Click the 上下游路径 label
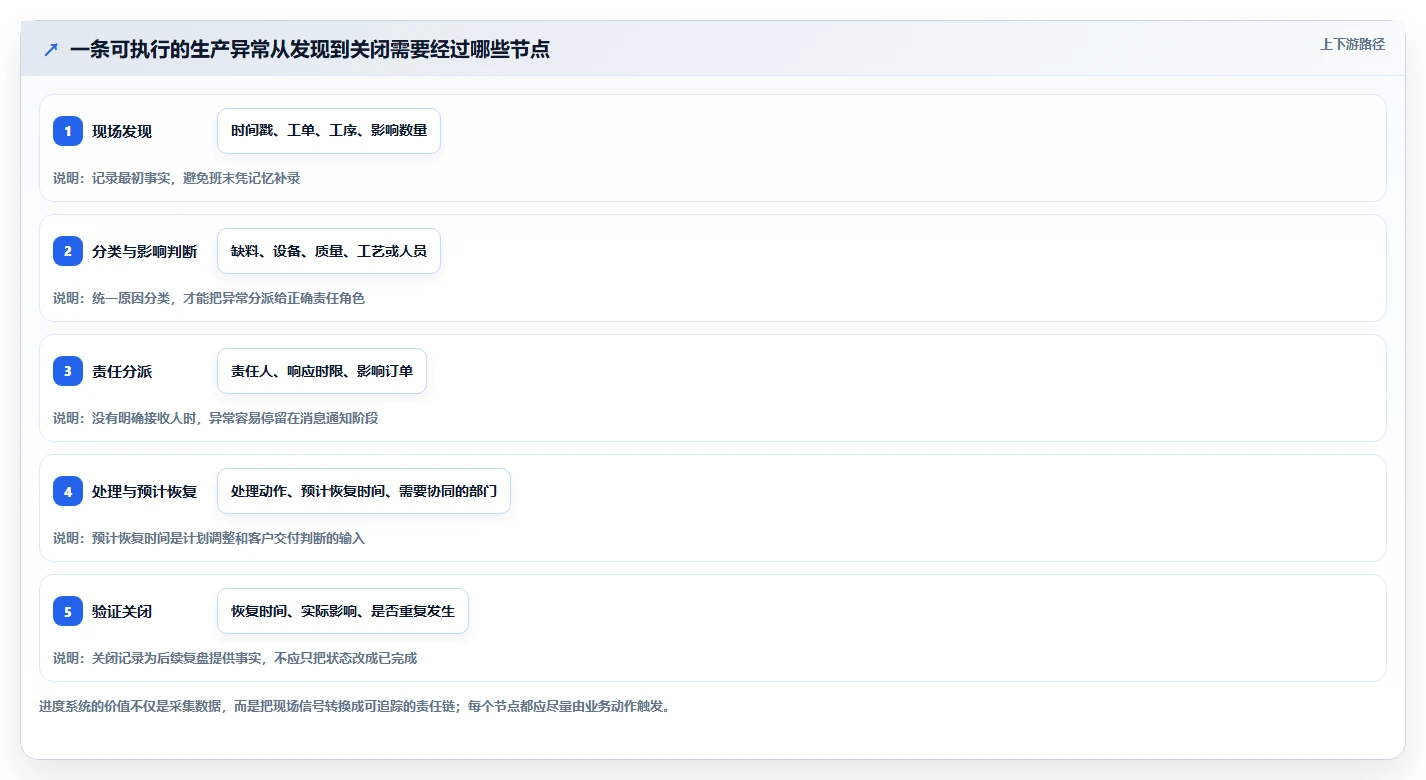 pos(1352,44)
